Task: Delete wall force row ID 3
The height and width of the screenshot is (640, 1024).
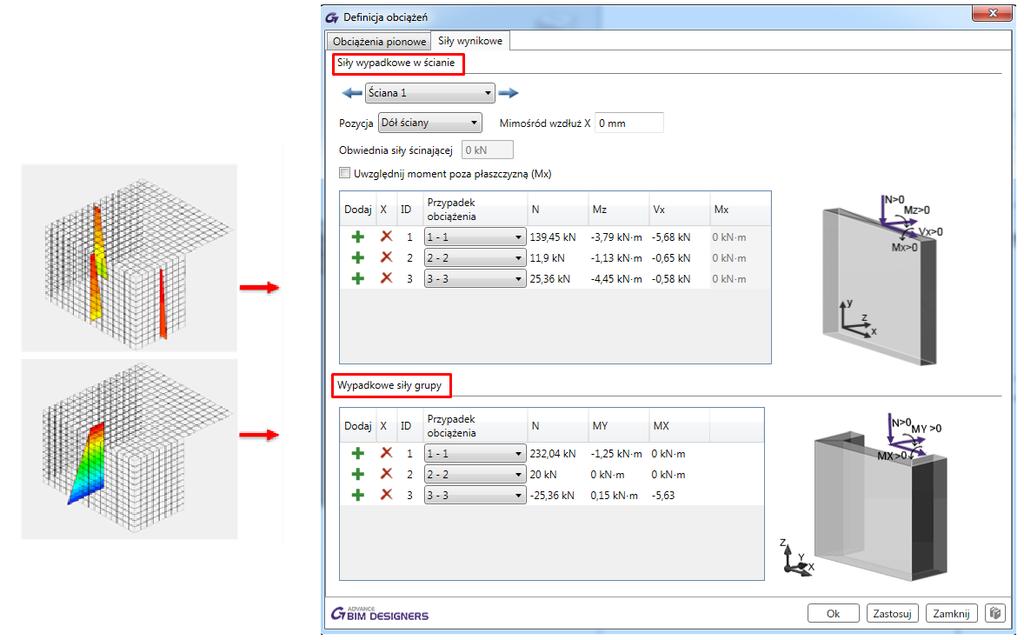Action: pos(386,278)
